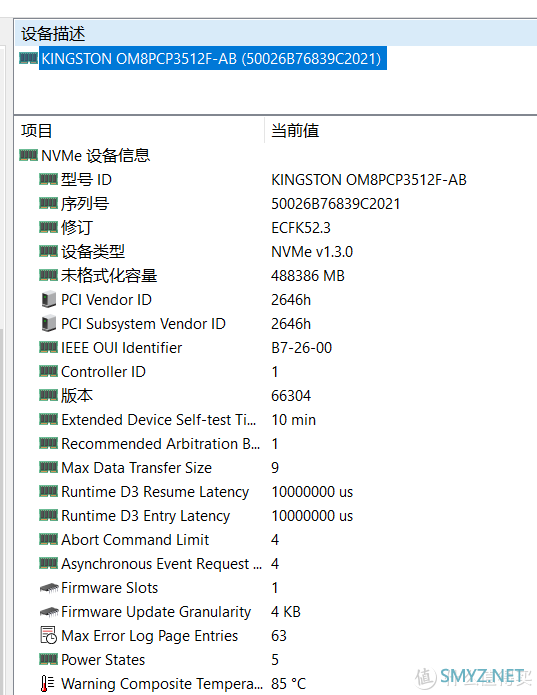Select the 488386 MB capacity value

tap(308, 276)
